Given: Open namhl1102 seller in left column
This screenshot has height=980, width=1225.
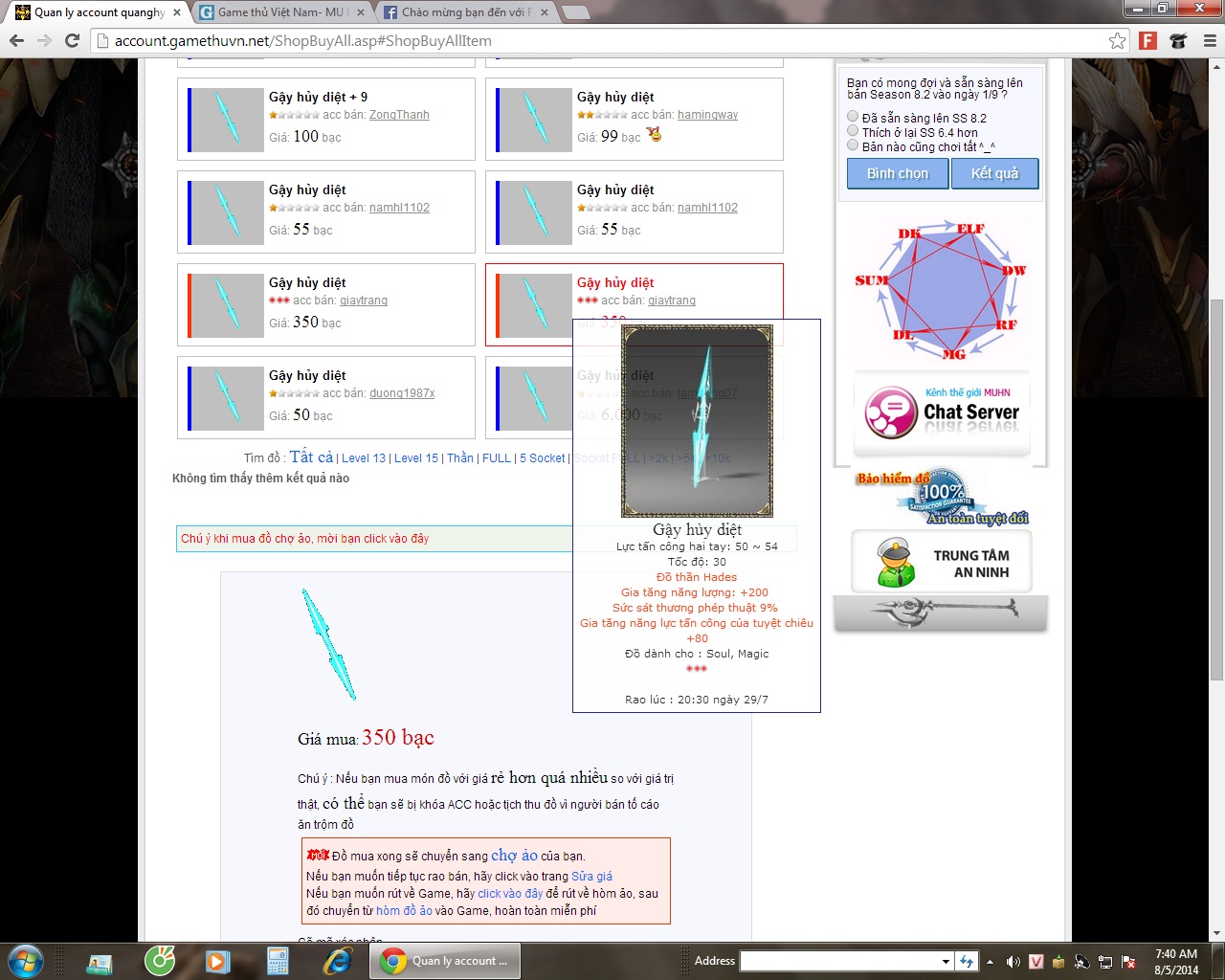Looking at the screenshot, I should click(x=399, y=208).
